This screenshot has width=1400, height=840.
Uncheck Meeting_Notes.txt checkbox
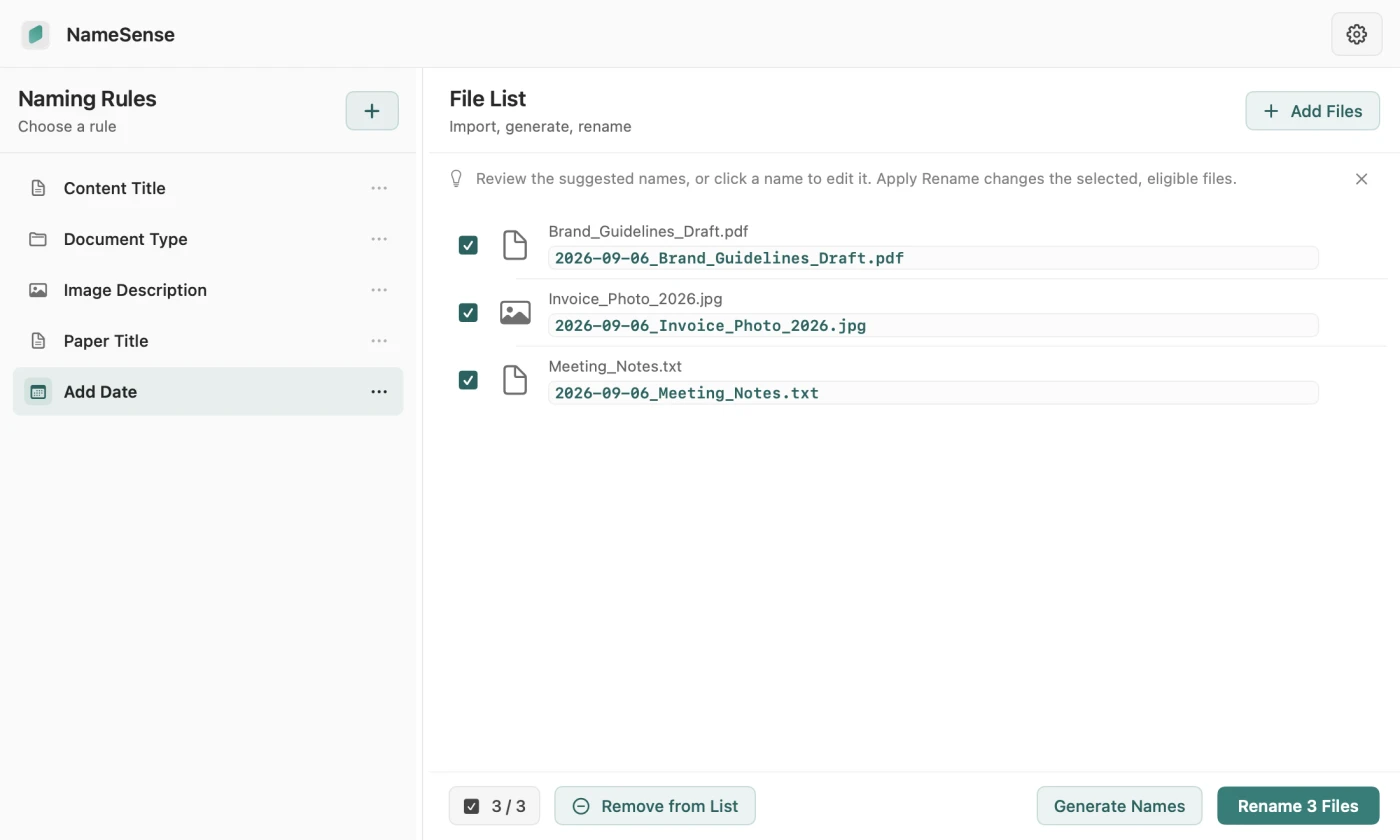tap(468, 380)
